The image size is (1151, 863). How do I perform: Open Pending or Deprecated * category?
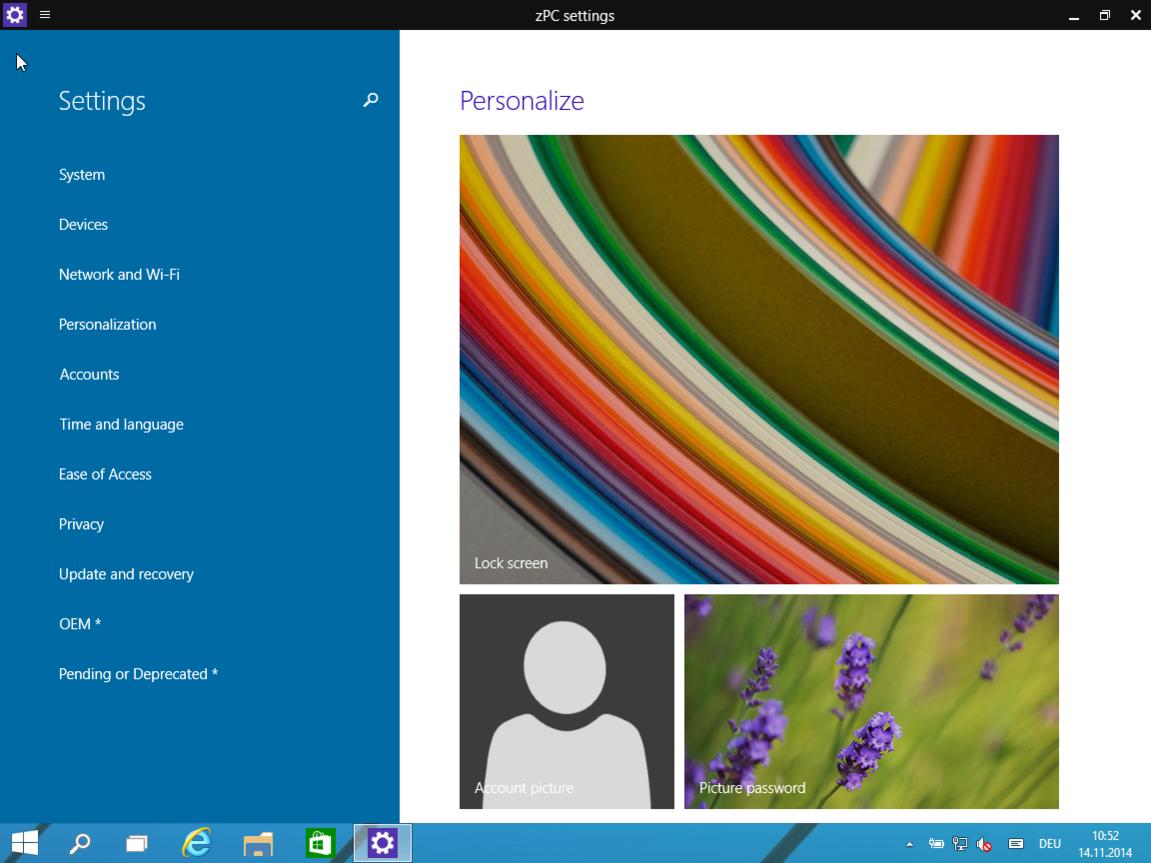[x=138, y=674]
